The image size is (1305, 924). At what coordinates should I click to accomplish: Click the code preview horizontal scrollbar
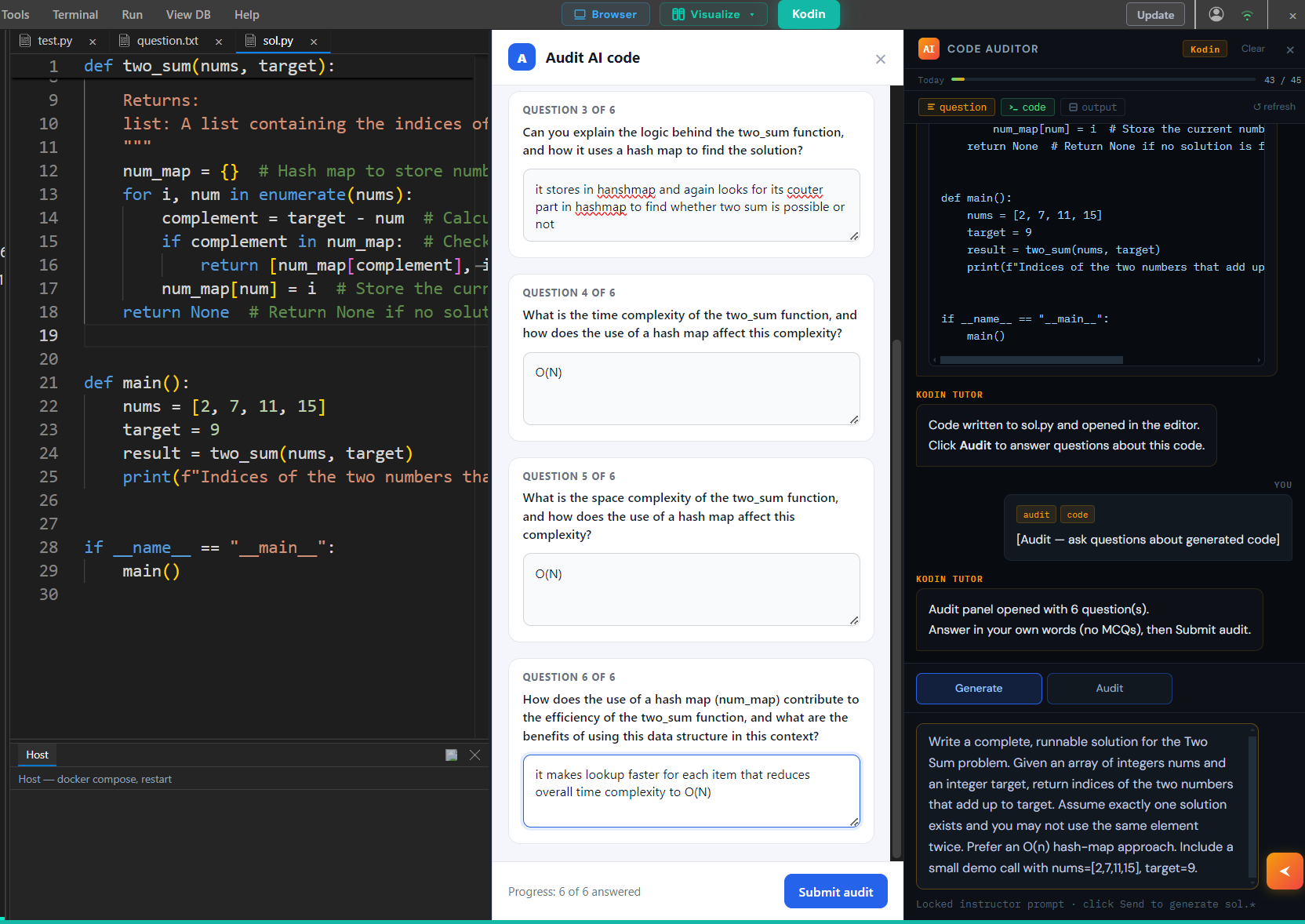(x=1031, y=361)
